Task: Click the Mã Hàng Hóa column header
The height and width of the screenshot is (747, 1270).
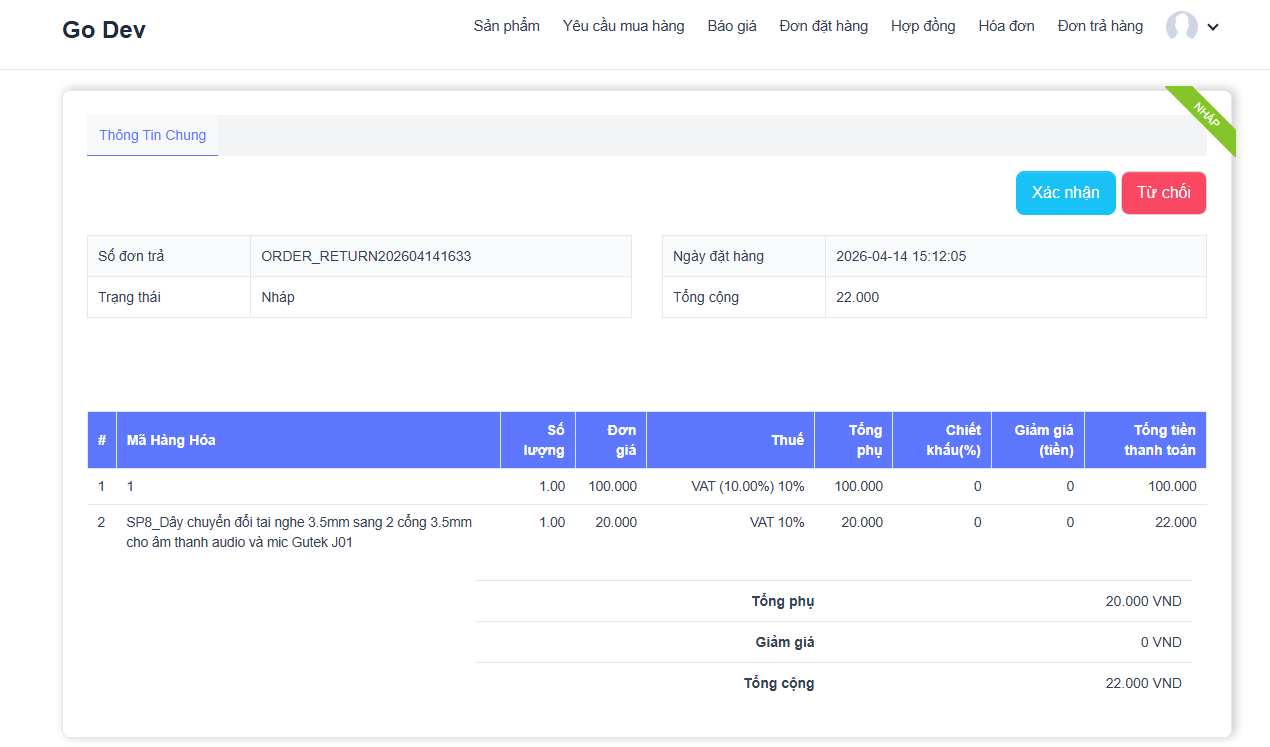Action: click(x=171, y=440)
